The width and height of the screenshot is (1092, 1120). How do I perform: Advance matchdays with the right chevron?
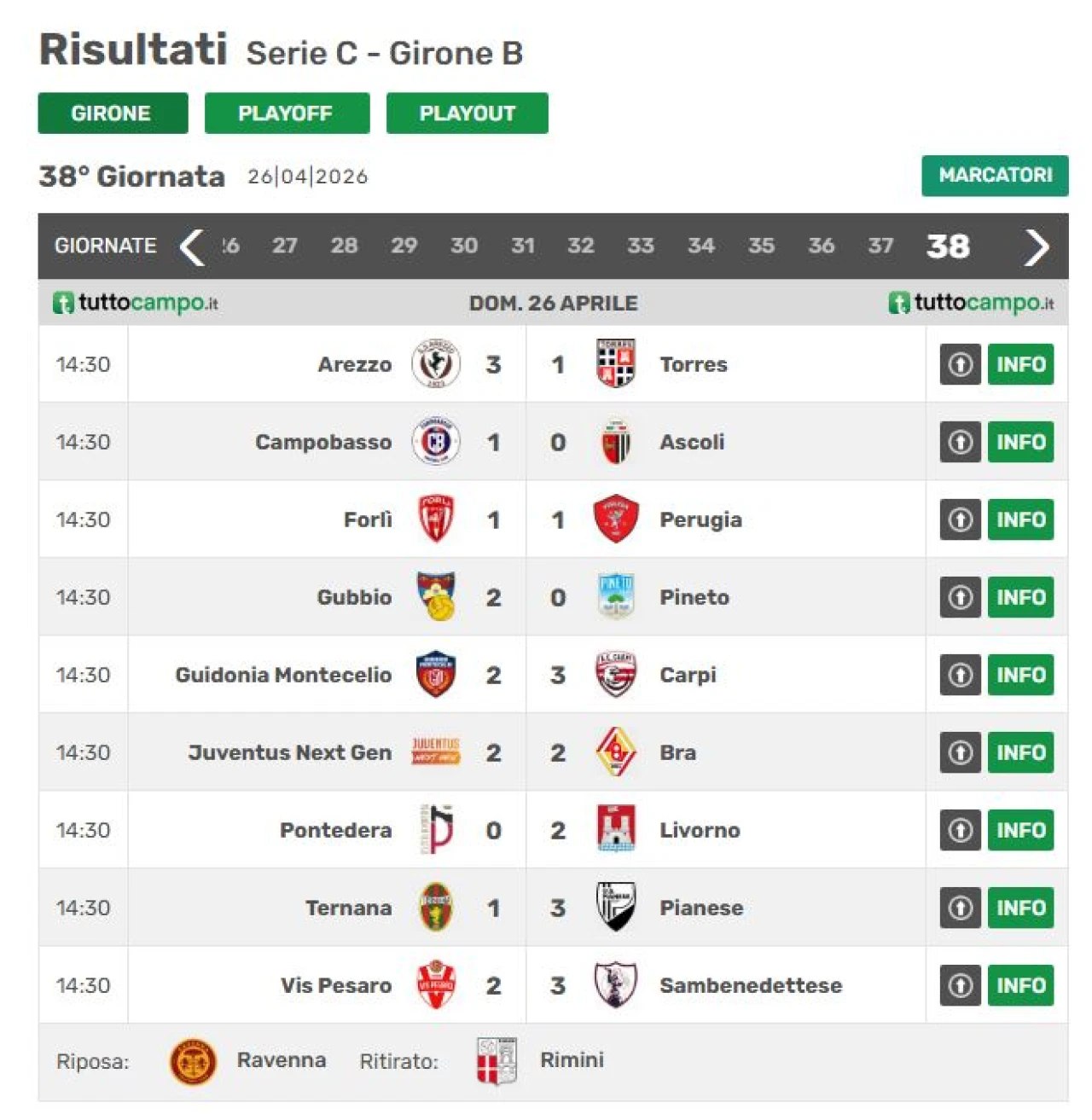[x=1036, y=247]
